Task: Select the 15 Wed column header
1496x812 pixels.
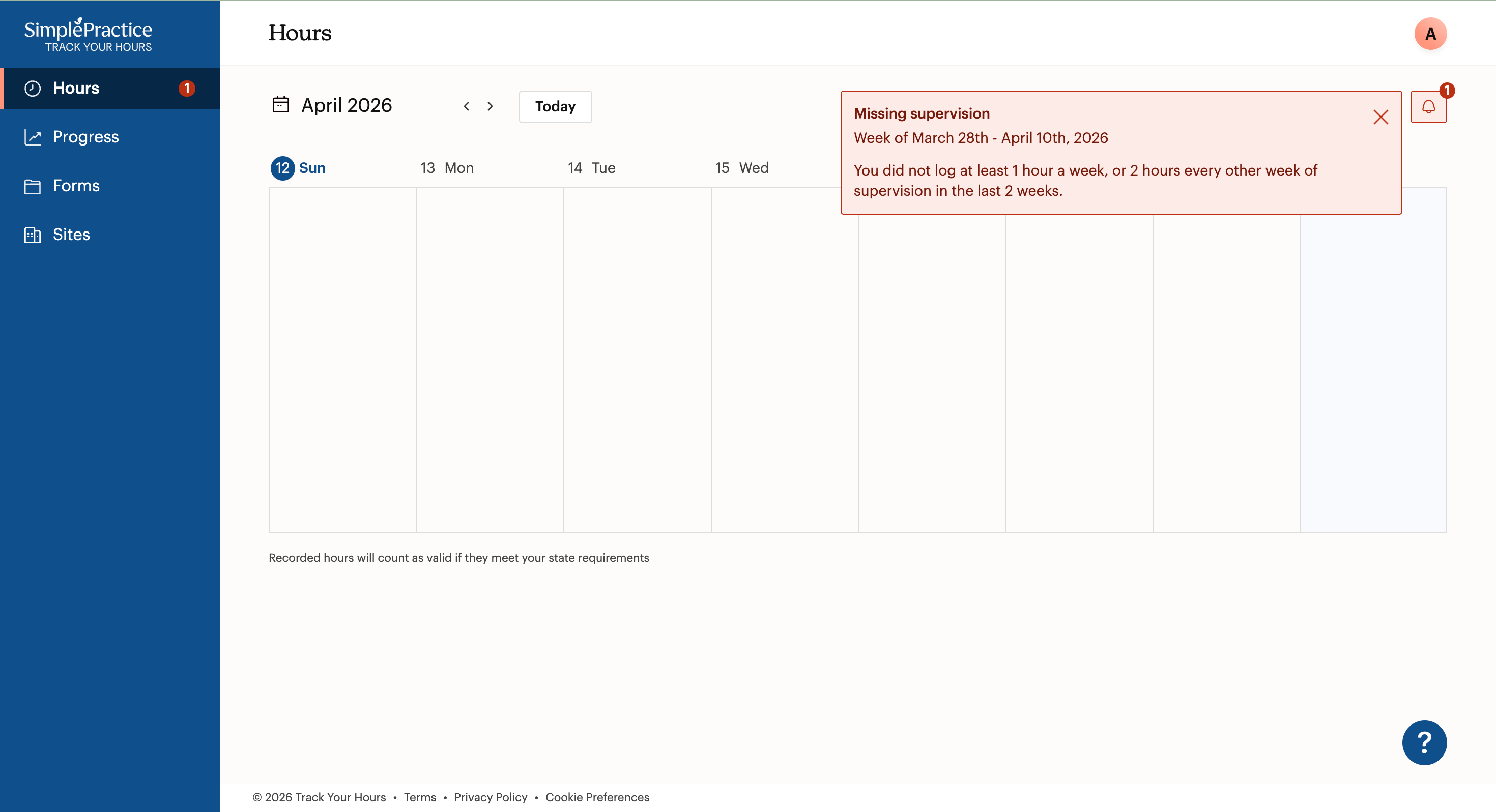Action: point(741,168)
